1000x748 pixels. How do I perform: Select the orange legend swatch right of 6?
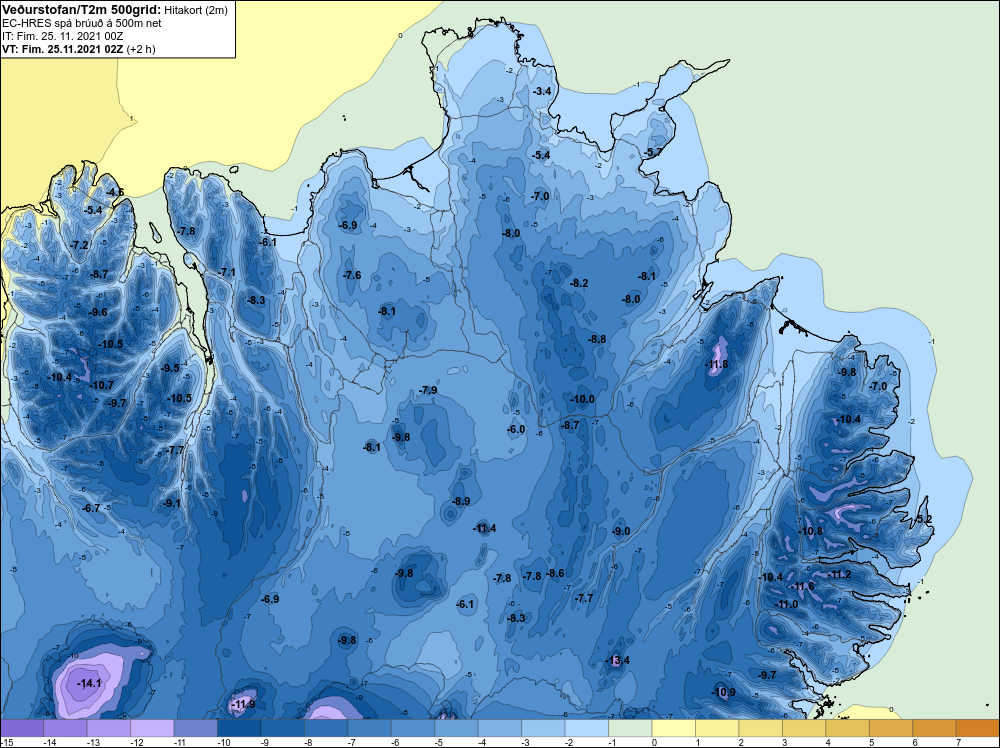[x=934, y=728]
